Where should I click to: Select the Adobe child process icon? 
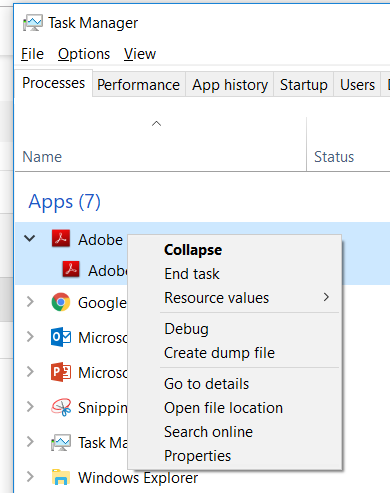[x=71, y=269]
